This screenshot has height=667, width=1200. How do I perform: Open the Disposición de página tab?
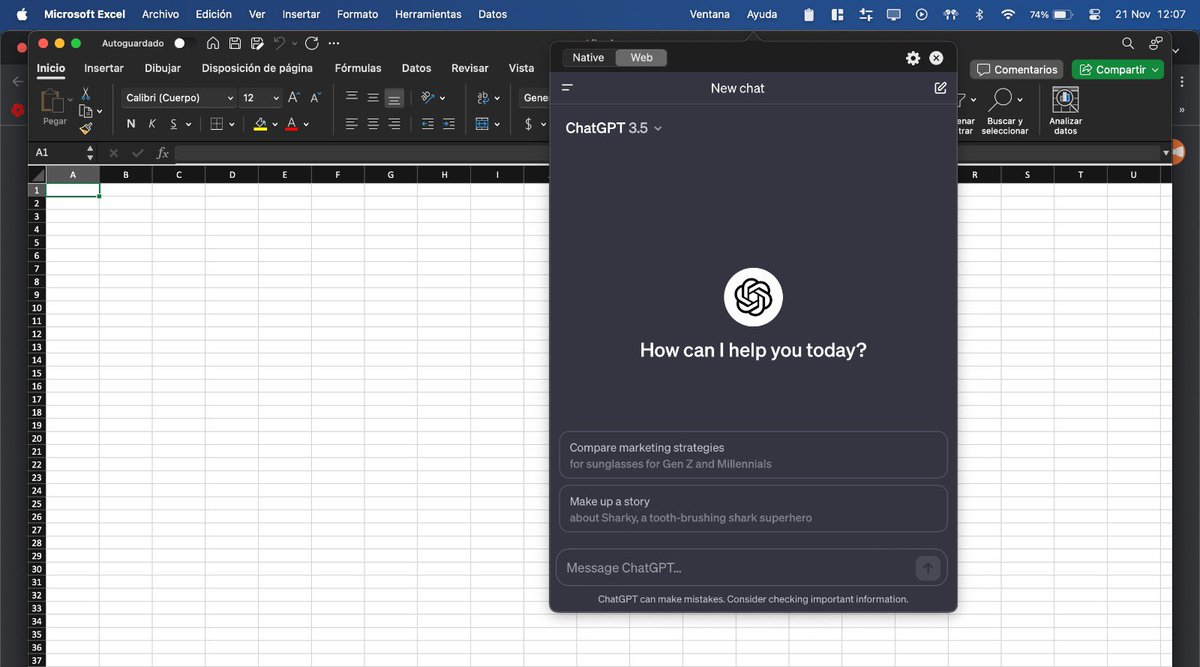coord(257,68)
